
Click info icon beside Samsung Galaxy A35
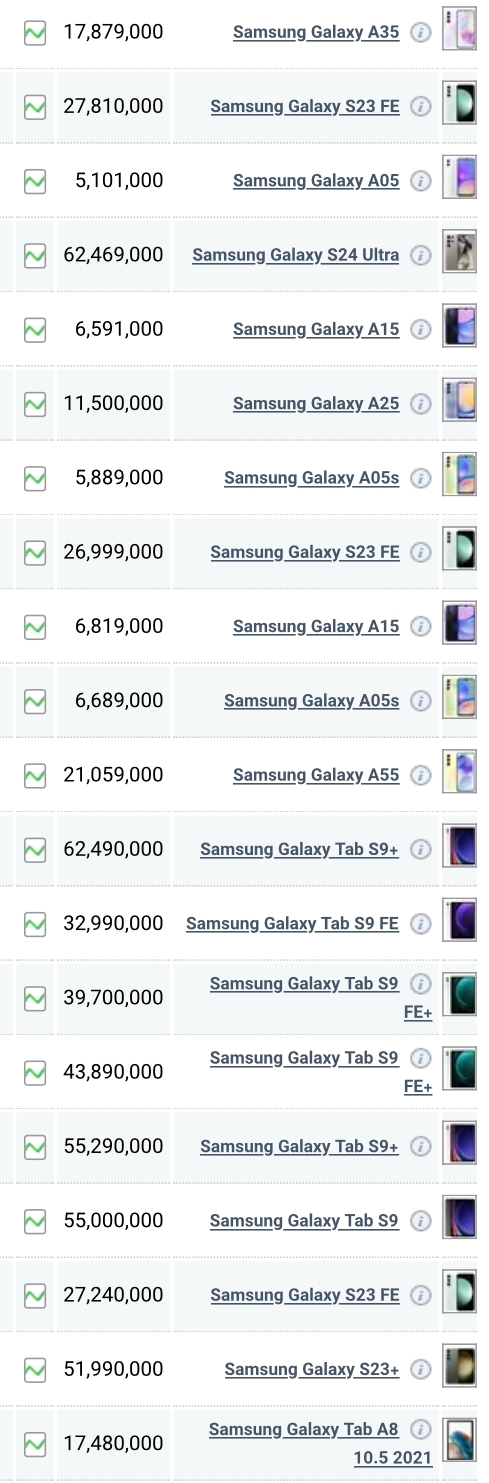[422, 32]
